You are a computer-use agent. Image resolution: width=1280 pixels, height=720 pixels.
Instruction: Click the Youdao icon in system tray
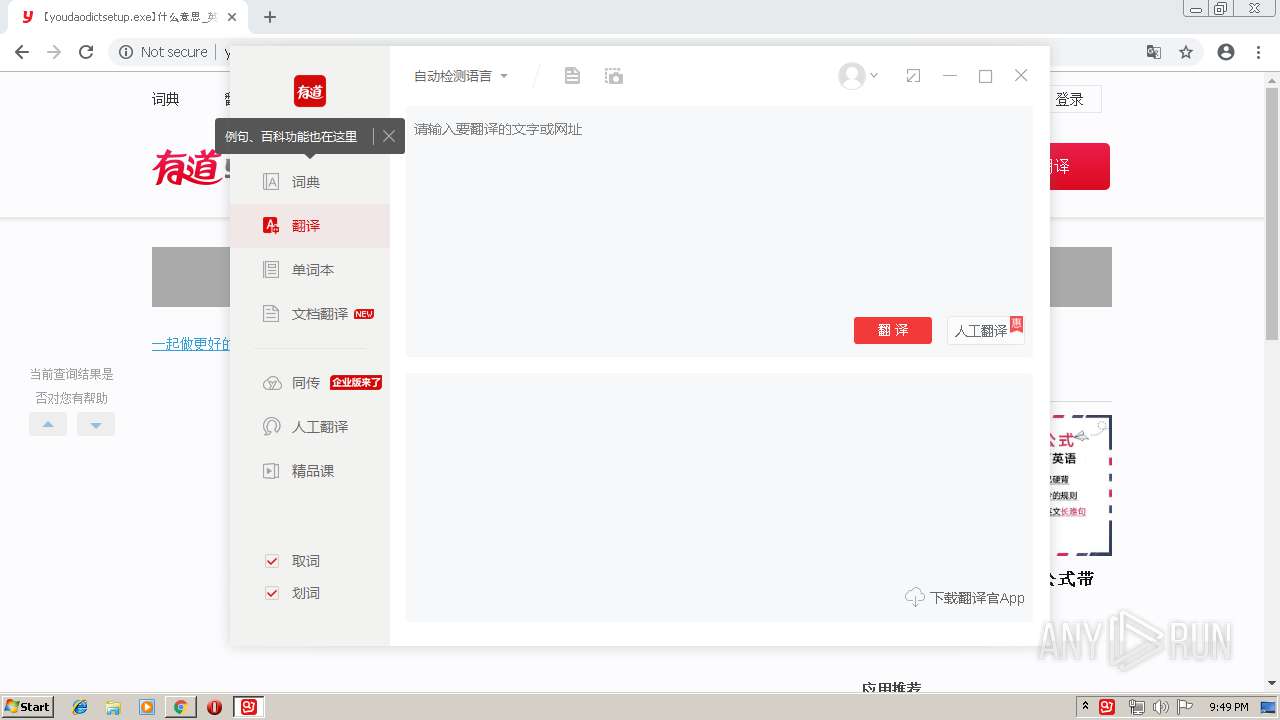[x=1107, y=707]
